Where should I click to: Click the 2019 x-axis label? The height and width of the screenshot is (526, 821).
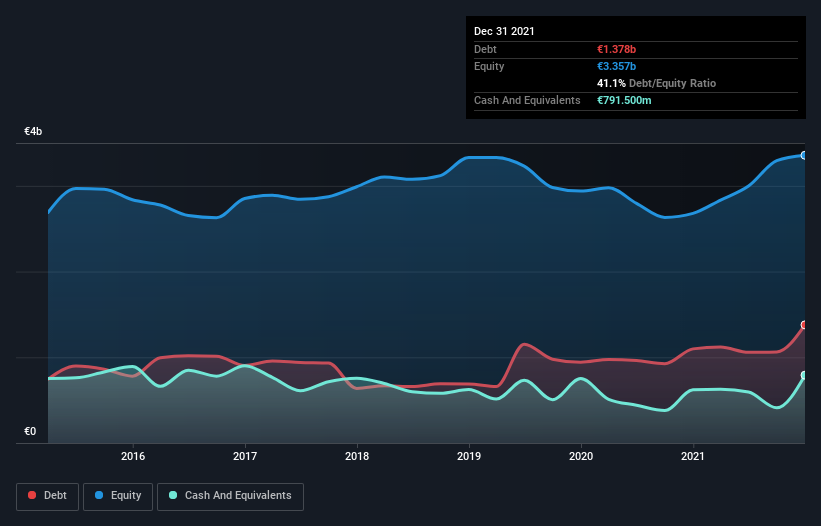[469, 456]
